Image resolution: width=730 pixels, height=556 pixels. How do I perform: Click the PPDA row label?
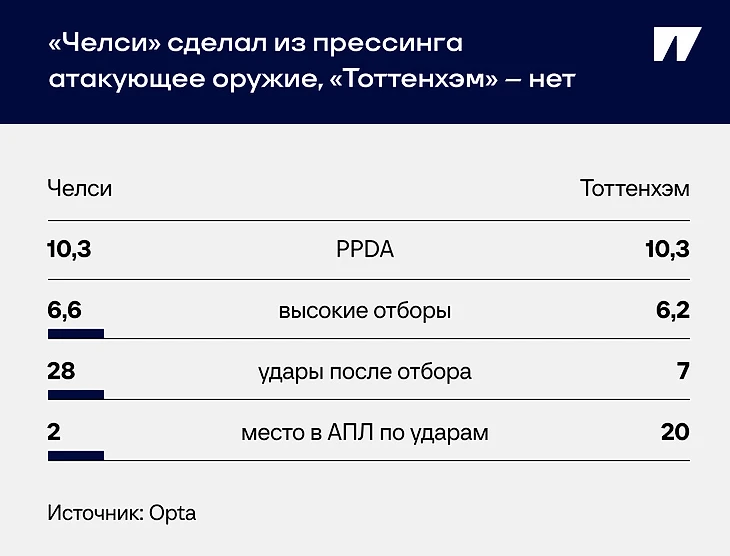tap(365, 250)
